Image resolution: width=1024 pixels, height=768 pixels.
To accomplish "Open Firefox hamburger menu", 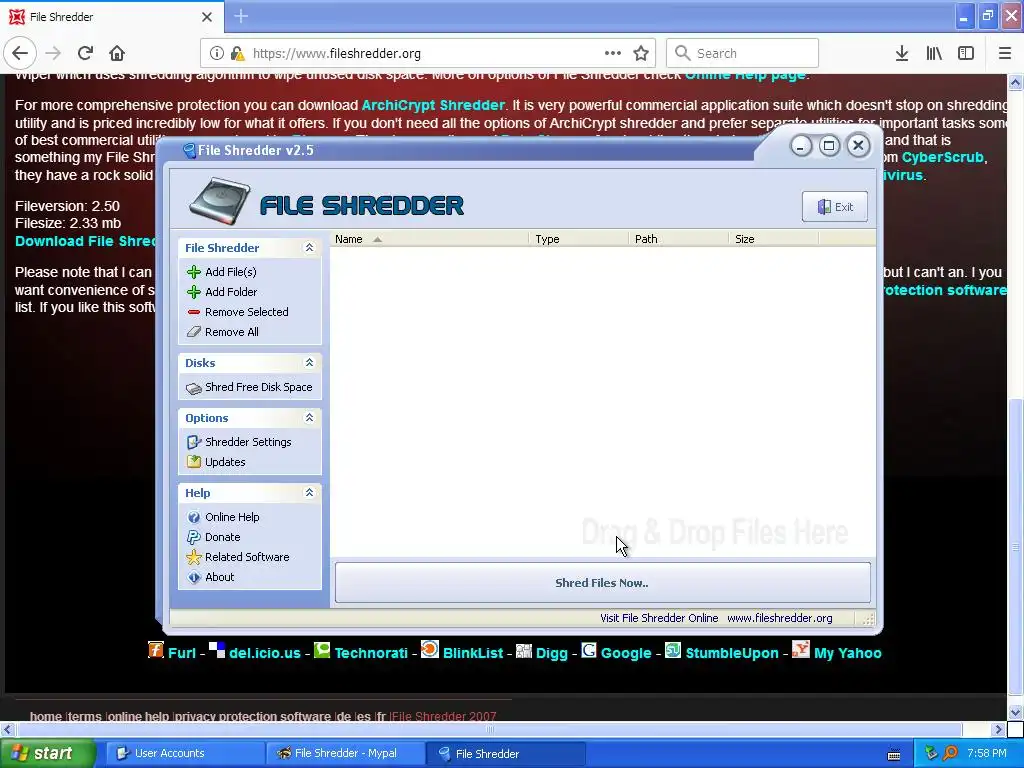I will (1005, 54).
